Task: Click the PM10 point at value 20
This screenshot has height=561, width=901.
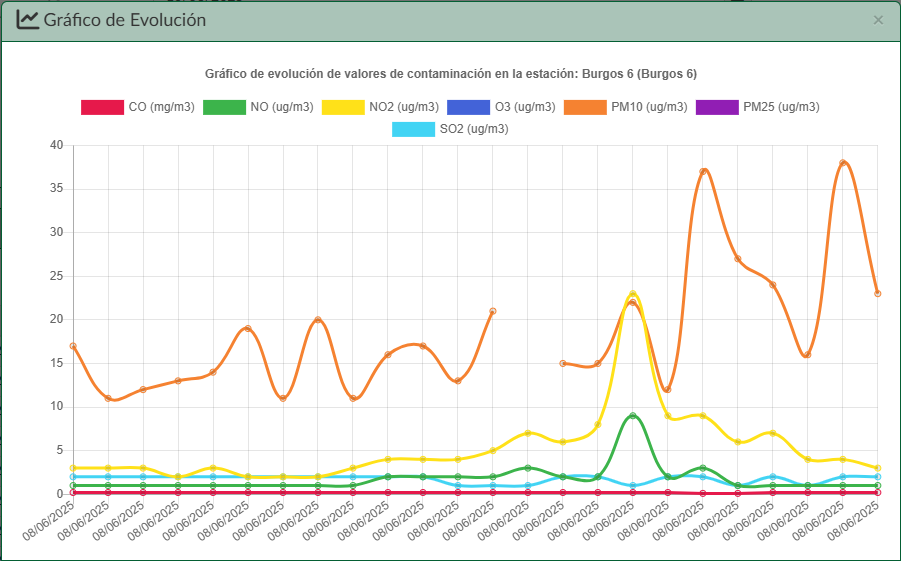Action: pos(318,320)
